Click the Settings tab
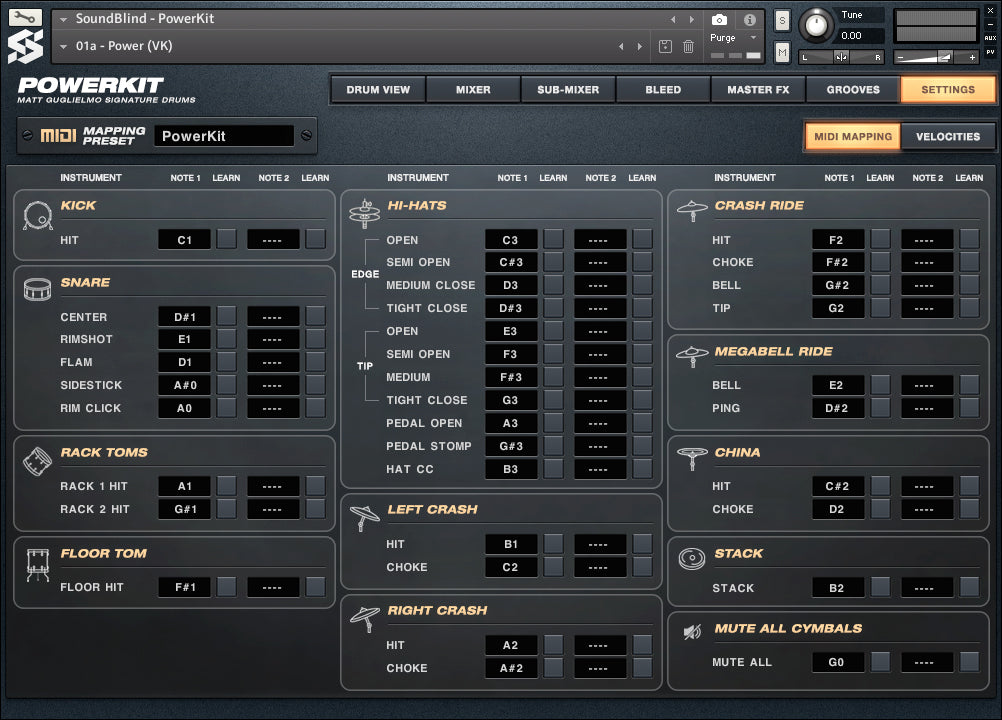The width and height of the screenshot is (1002, 720). pyautogui.click(x=948, y=89)
